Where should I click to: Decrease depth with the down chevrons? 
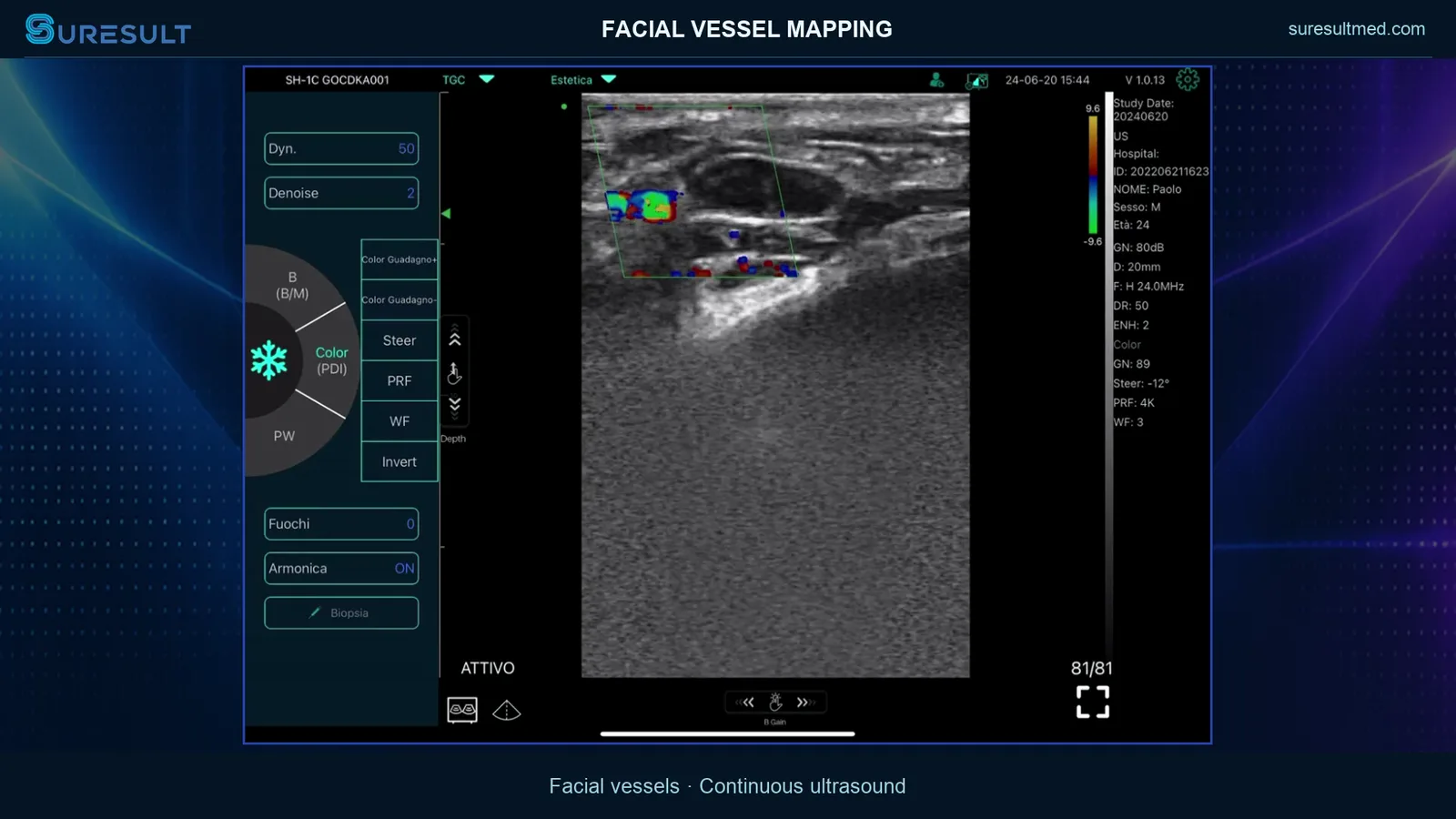455,406
